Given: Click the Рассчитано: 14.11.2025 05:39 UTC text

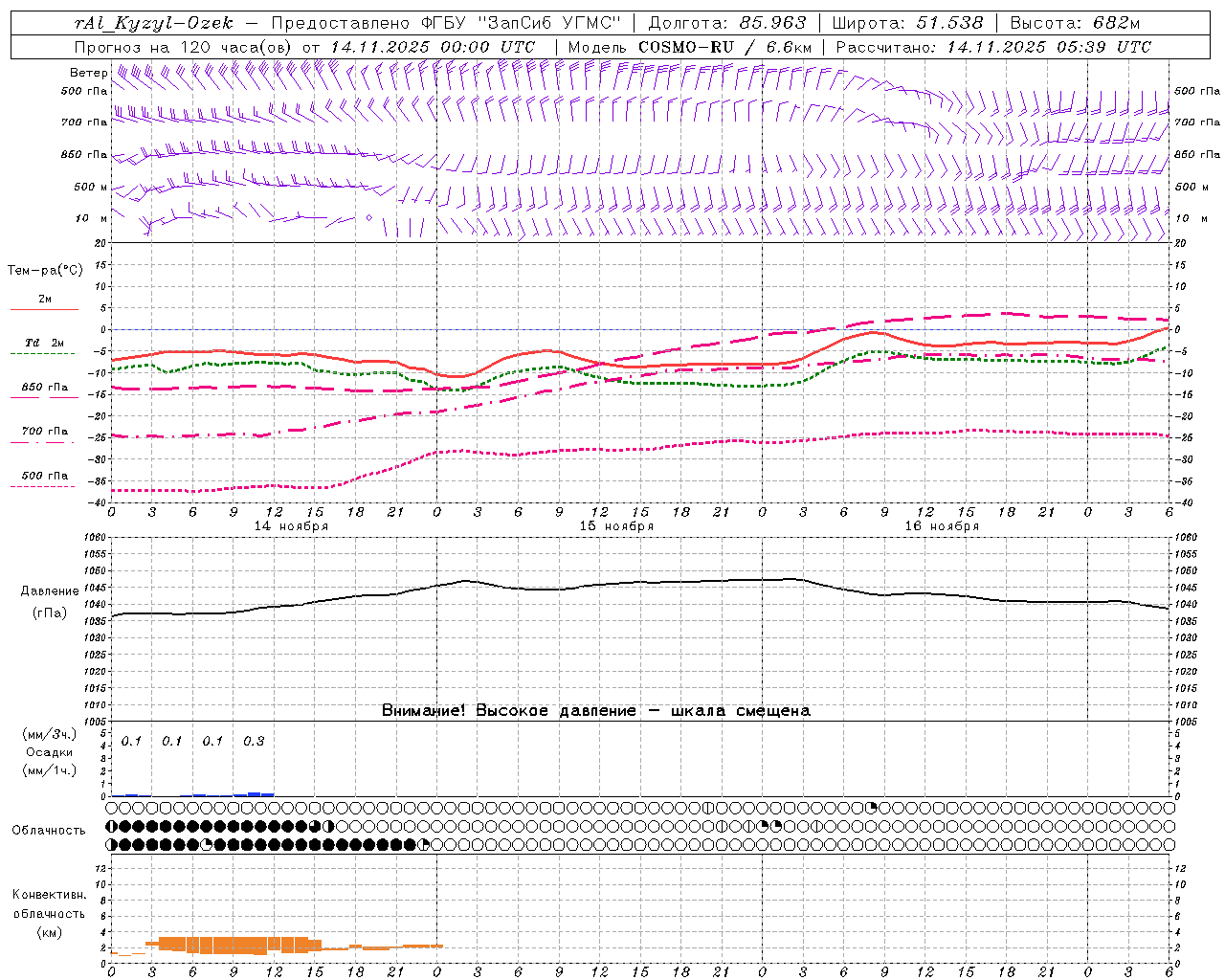Looking at the screenshot, I should click(993, 47).
